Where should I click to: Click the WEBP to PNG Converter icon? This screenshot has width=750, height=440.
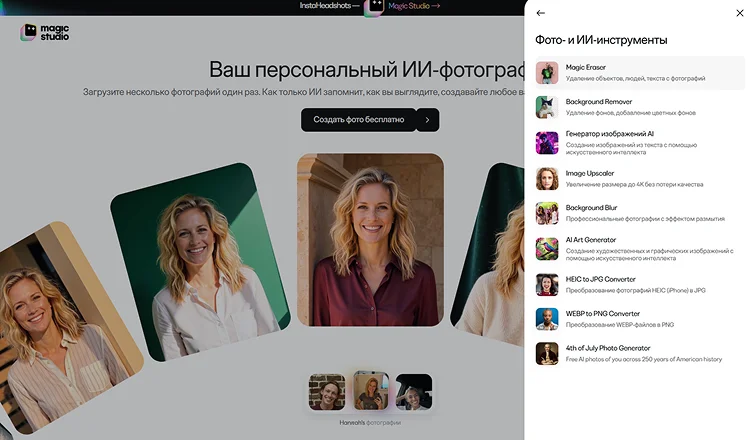(x=547, y=319)
